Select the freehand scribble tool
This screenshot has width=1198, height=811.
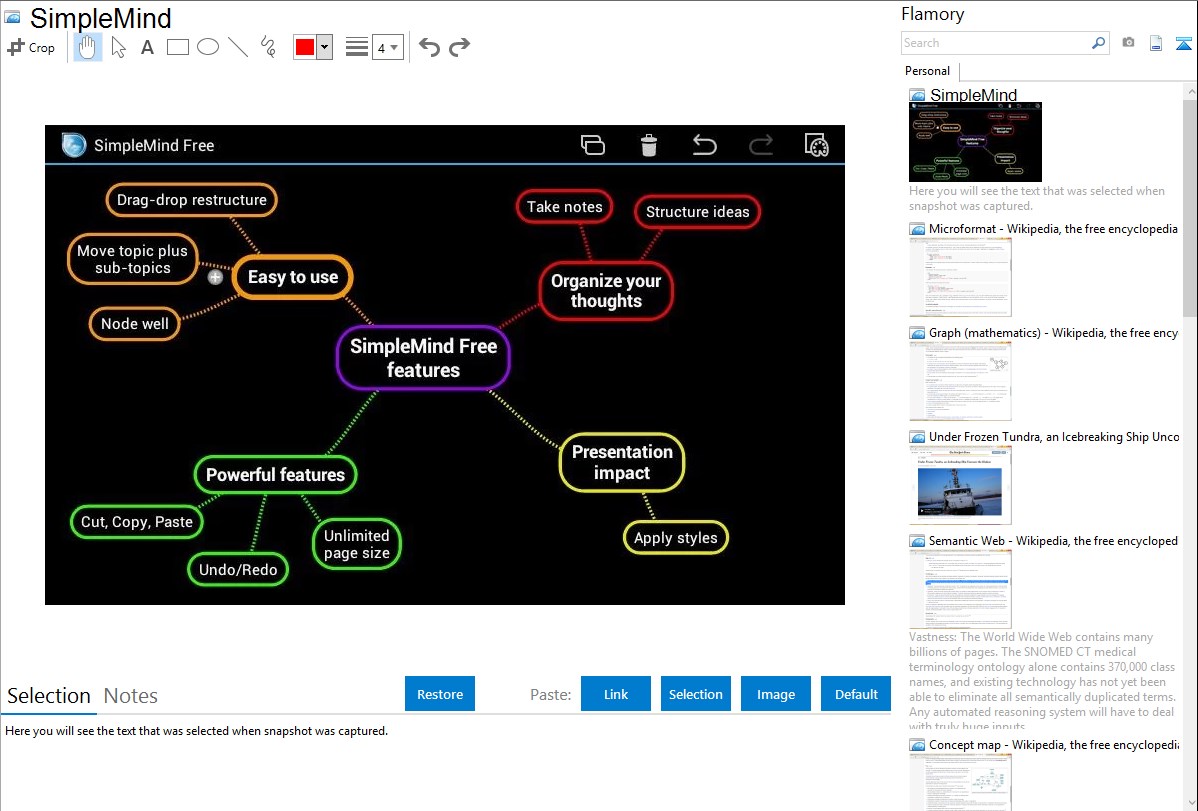coord(268,47)
